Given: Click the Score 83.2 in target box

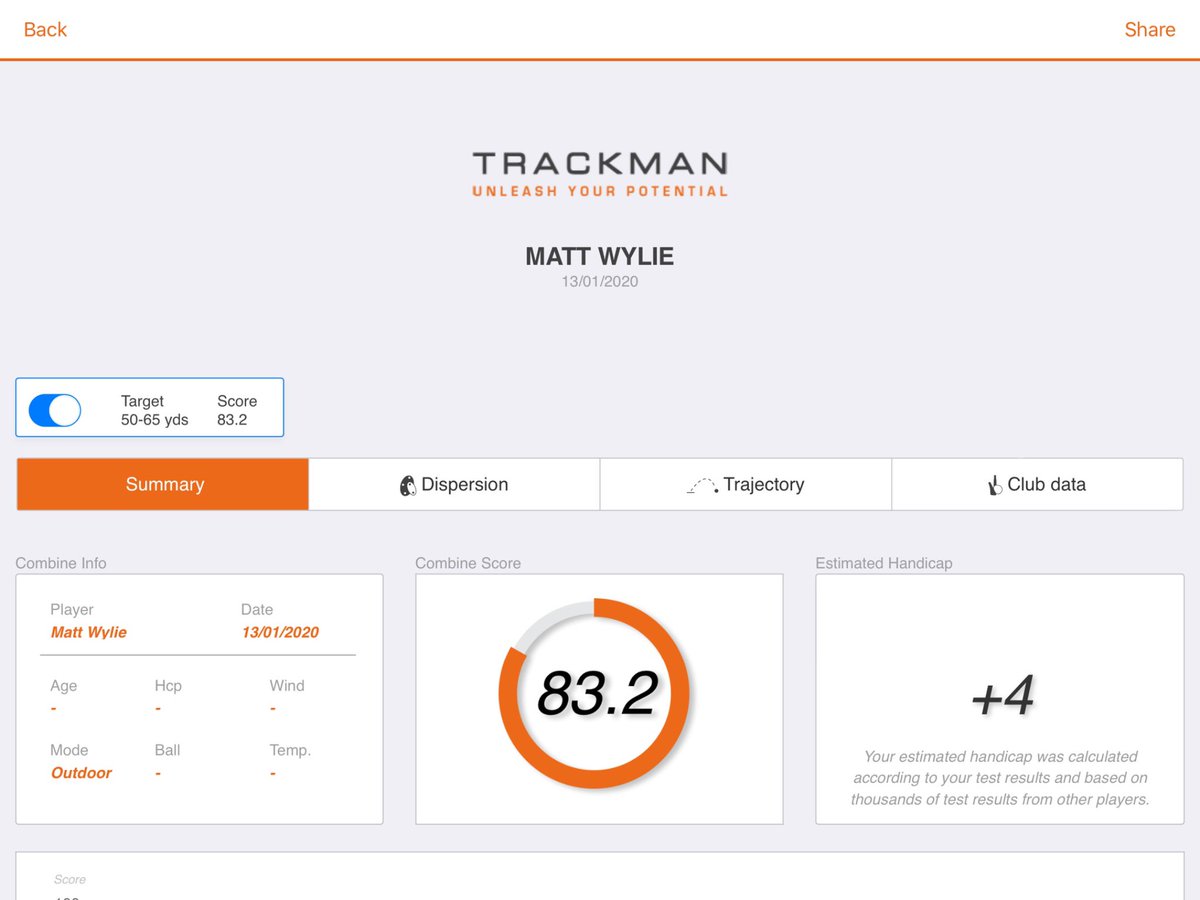Looking at the screenshot, I should [x=237, y=410].
